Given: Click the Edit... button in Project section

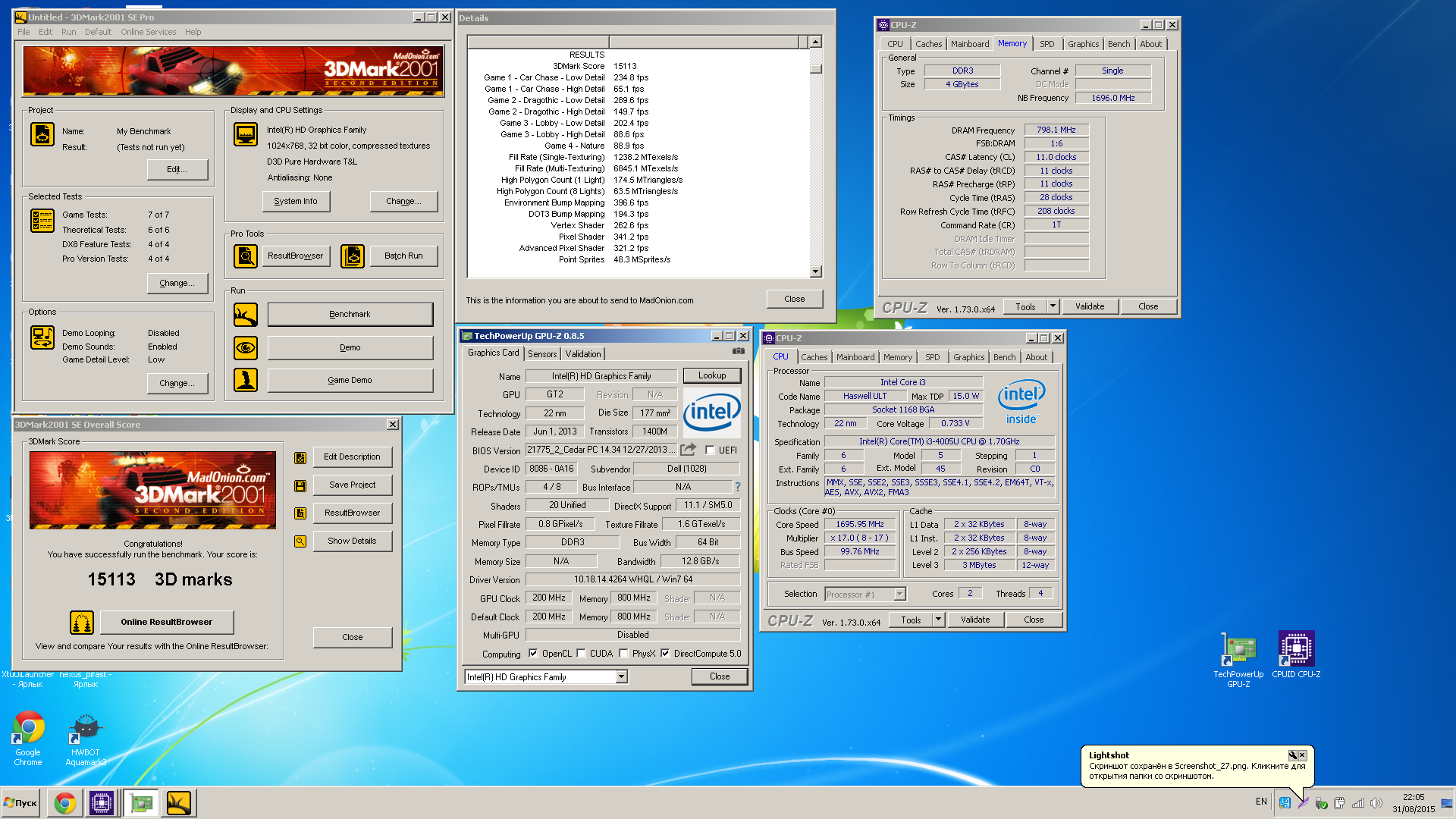Looking at the screenshot, I should tap(177, 170).
